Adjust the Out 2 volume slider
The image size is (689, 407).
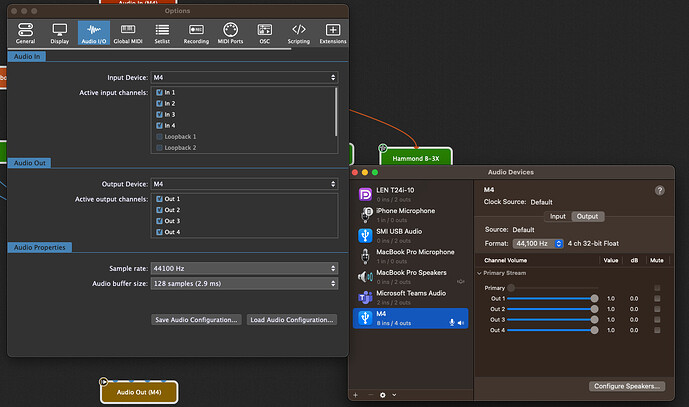point(552,309)
